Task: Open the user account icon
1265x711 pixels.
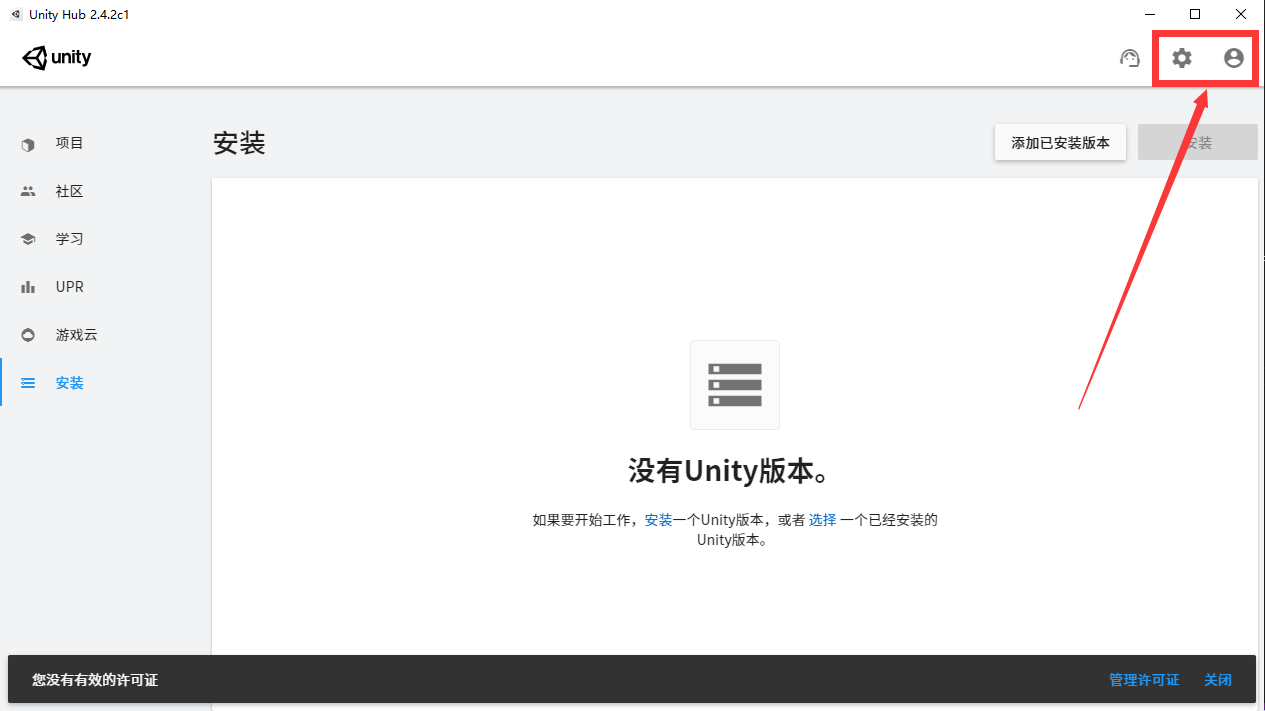Action: 1234,58
